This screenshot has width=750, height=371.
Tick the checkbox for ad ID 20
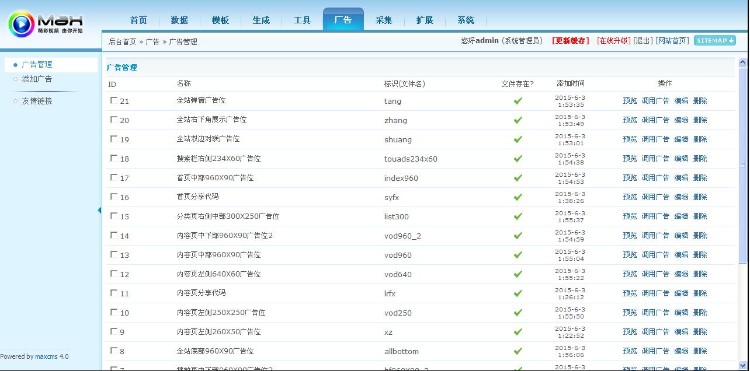tap(113, 120)
